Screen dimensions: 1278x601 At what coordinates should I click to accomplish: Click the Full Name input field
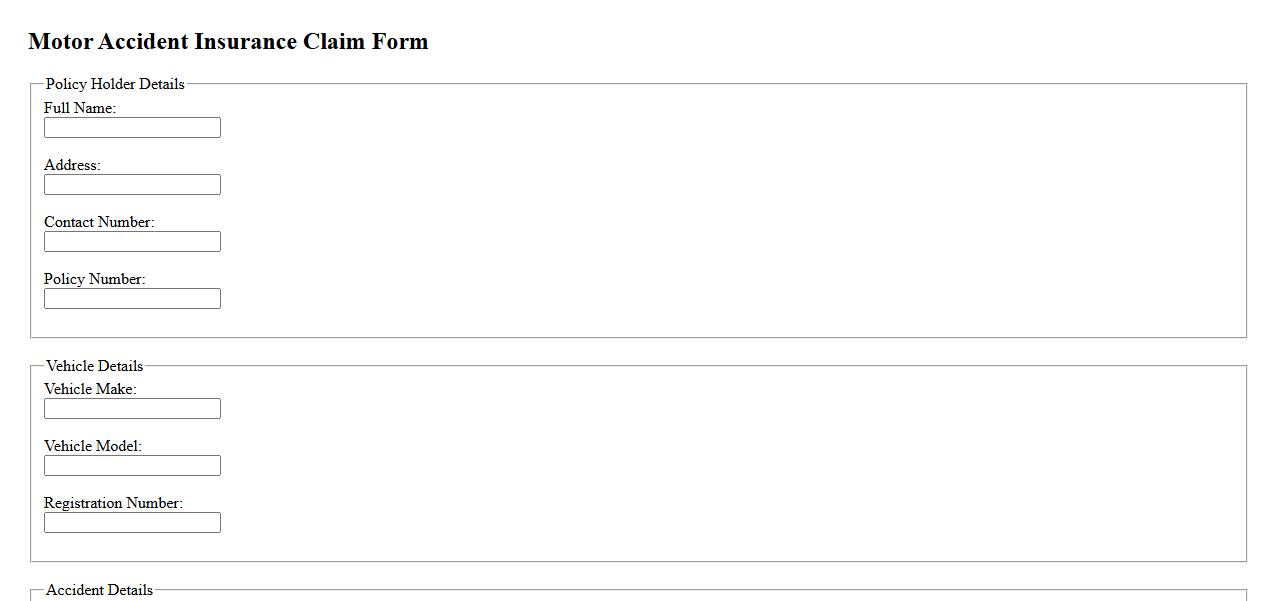(x=132, y=128)
